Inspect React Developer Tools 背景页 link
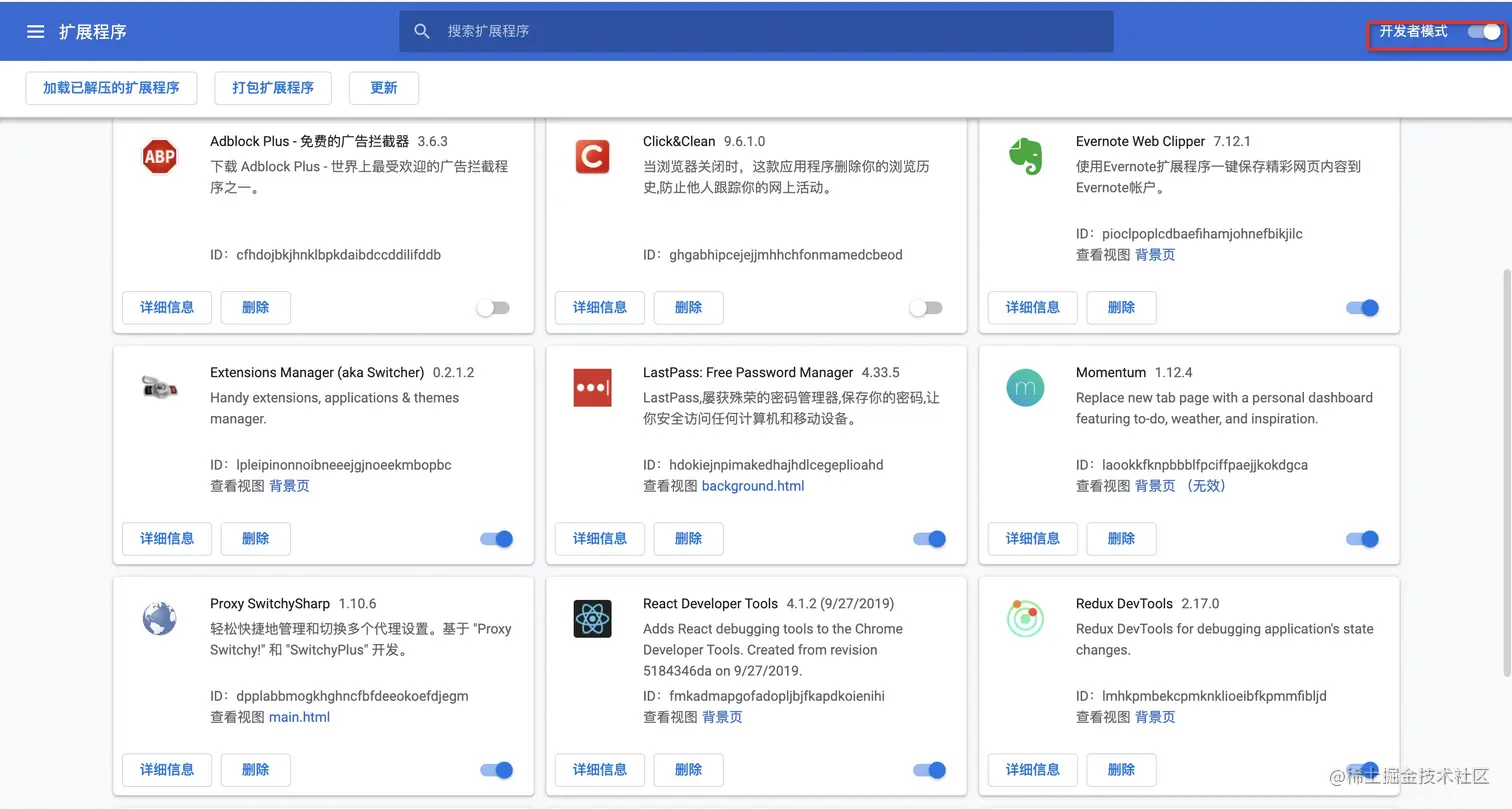 click(722, 717)
